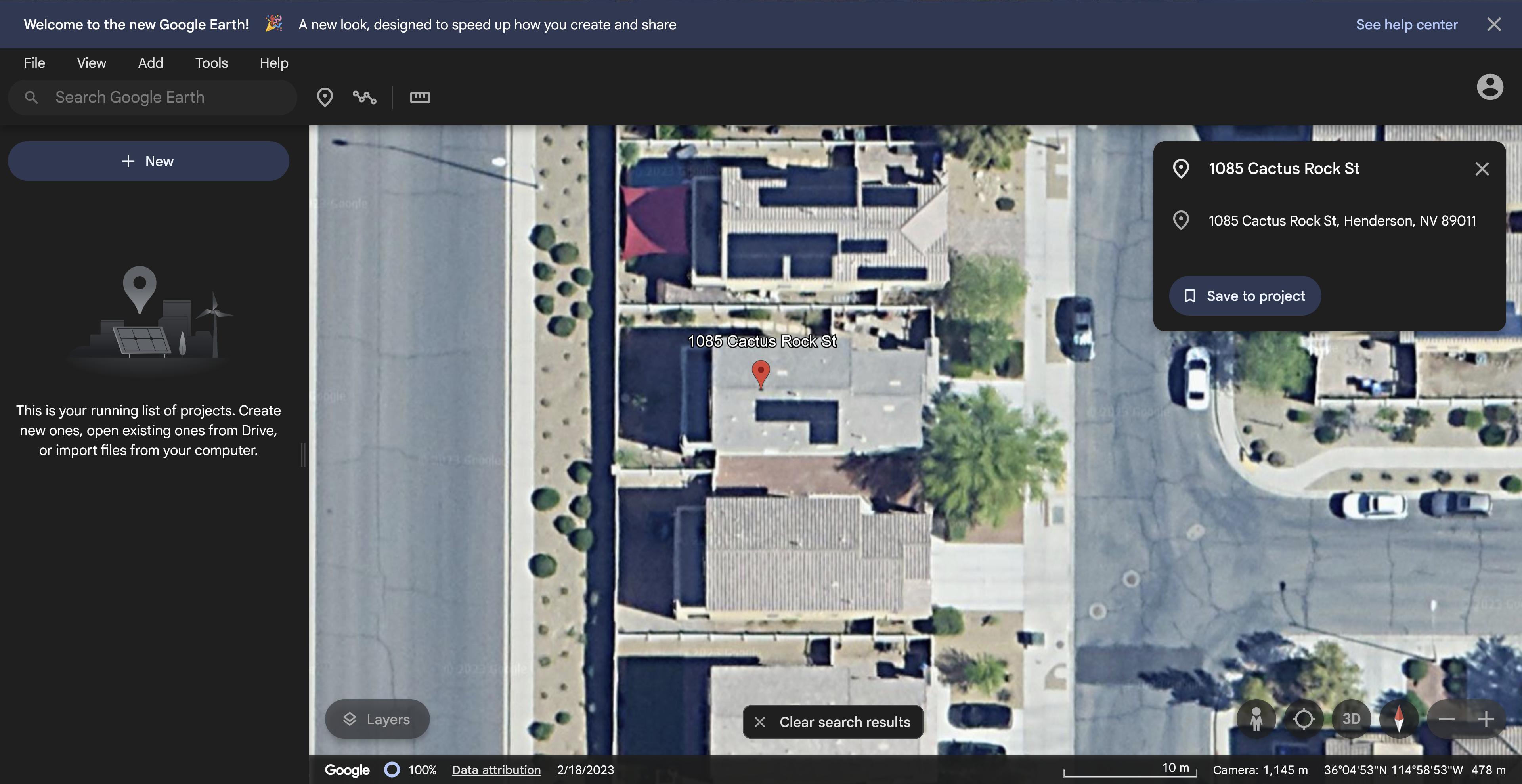Click the full address 1085 Cactus Rock St, Henderson
The image size is (1522, 784).
pos(1342,220)
